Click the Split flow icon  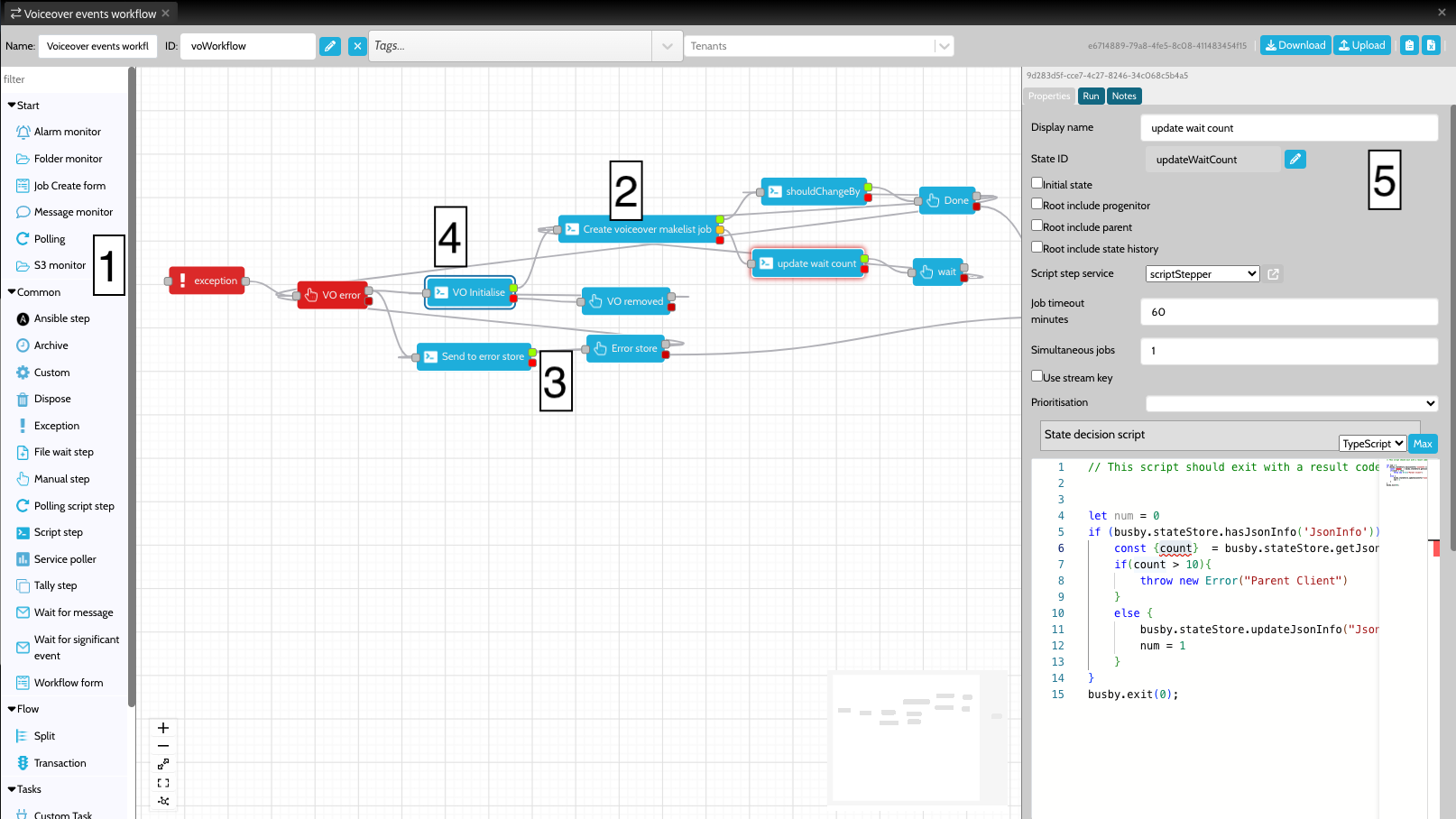click(x=23, y=736)
